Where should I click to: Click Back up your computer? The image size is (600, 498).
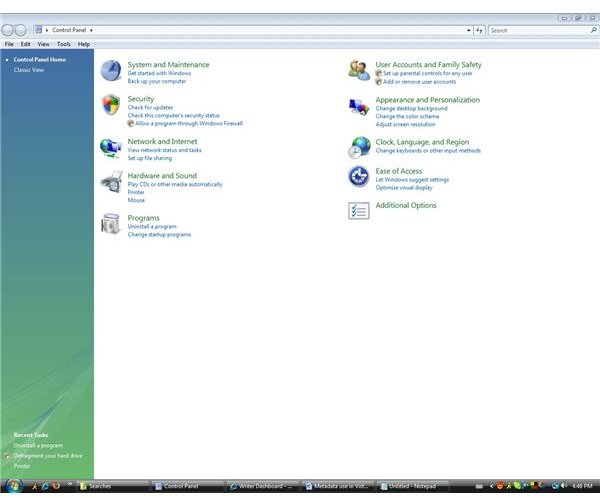click(x=157, y=81)
